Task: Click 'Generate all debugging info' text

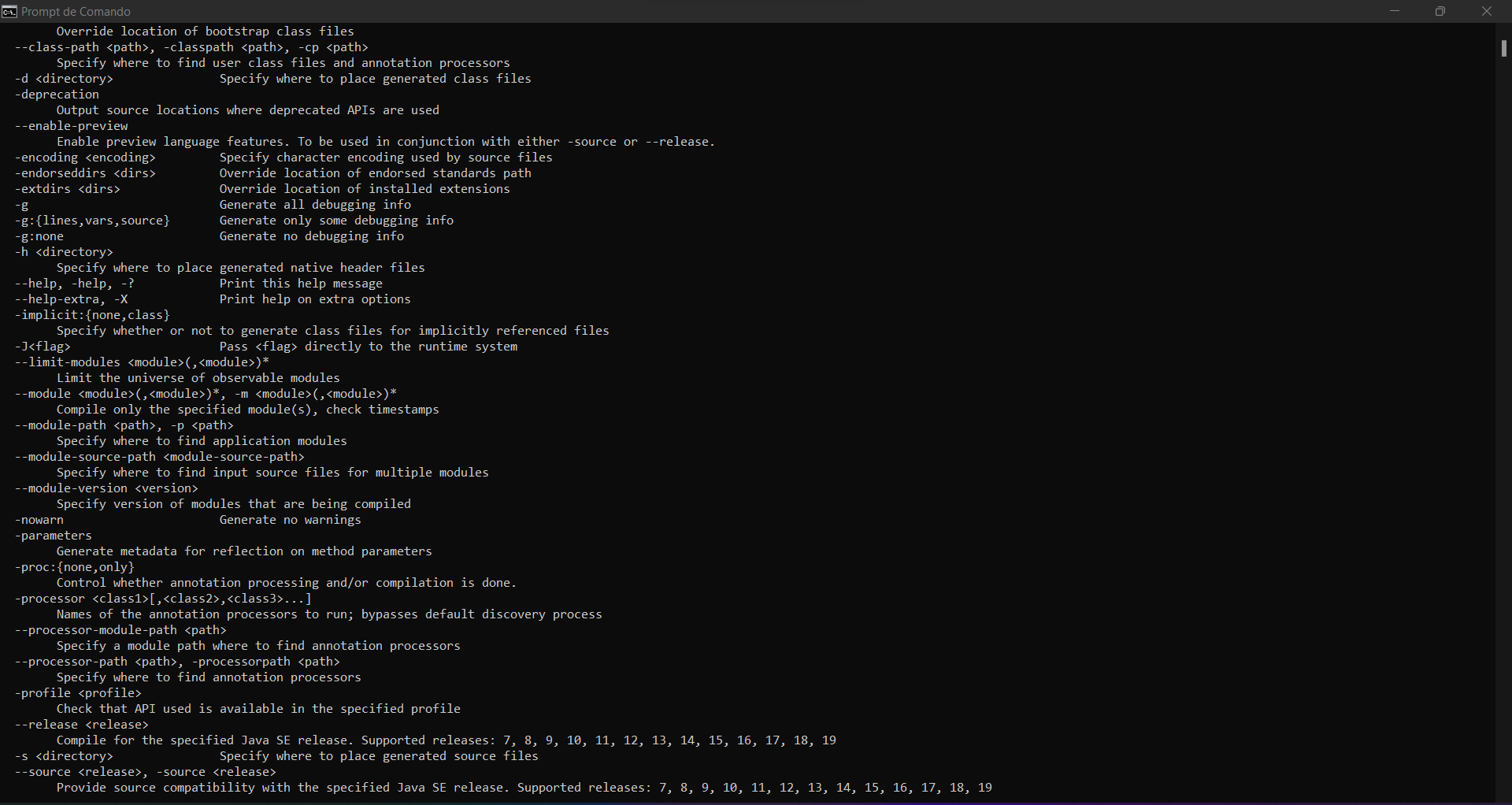Action: click(x=315, y=205)
